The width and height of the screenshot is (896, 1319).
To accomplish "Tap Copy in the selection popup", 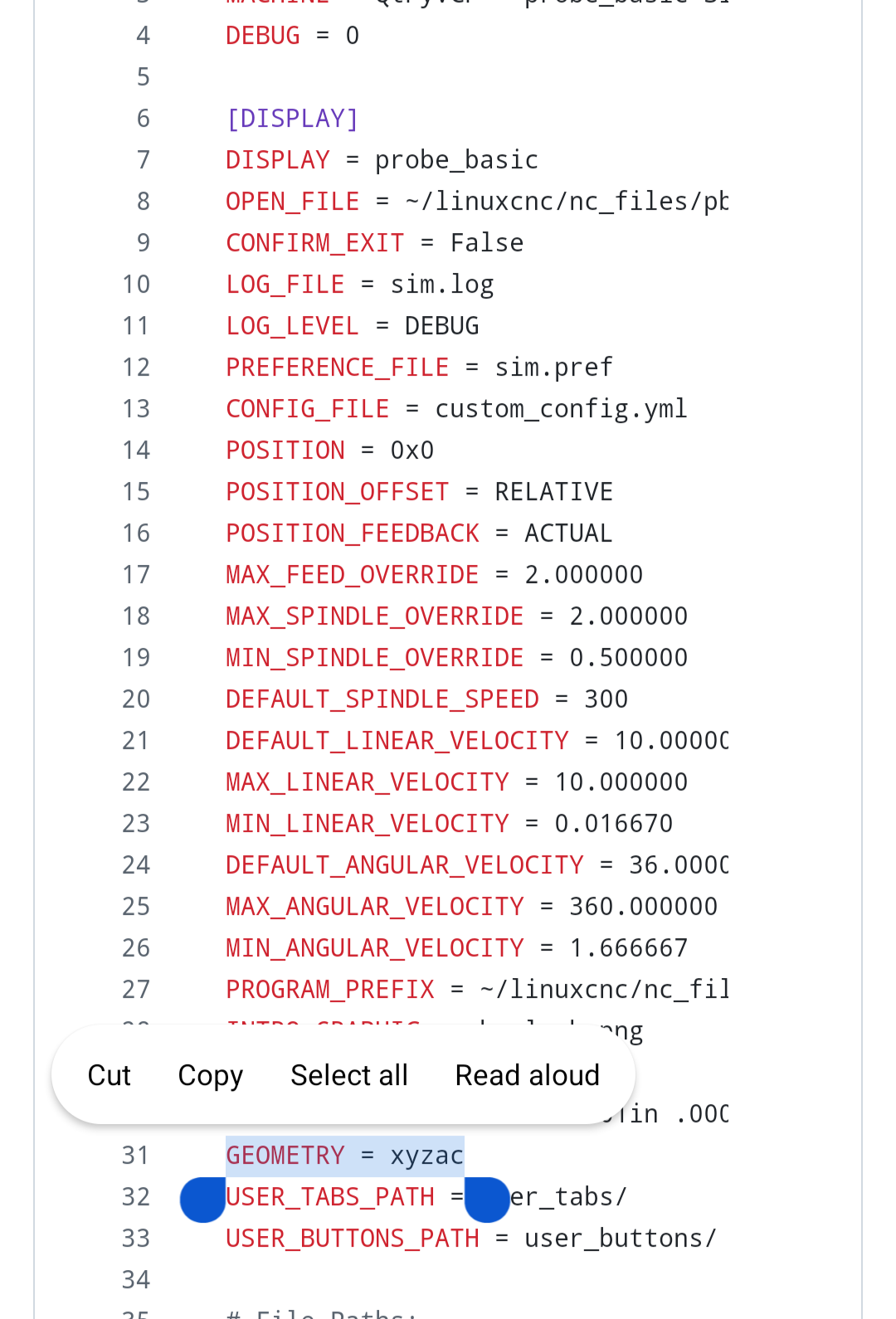I will pyautogui.click(x=210, y=1075).
